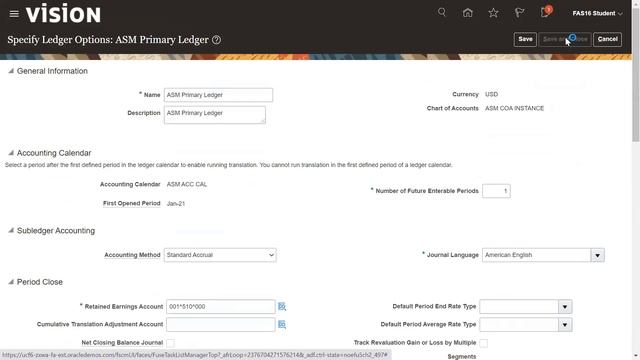
Task: Search for Cumulative Translation Adjustment Account icon
Action: coord(282,324)
